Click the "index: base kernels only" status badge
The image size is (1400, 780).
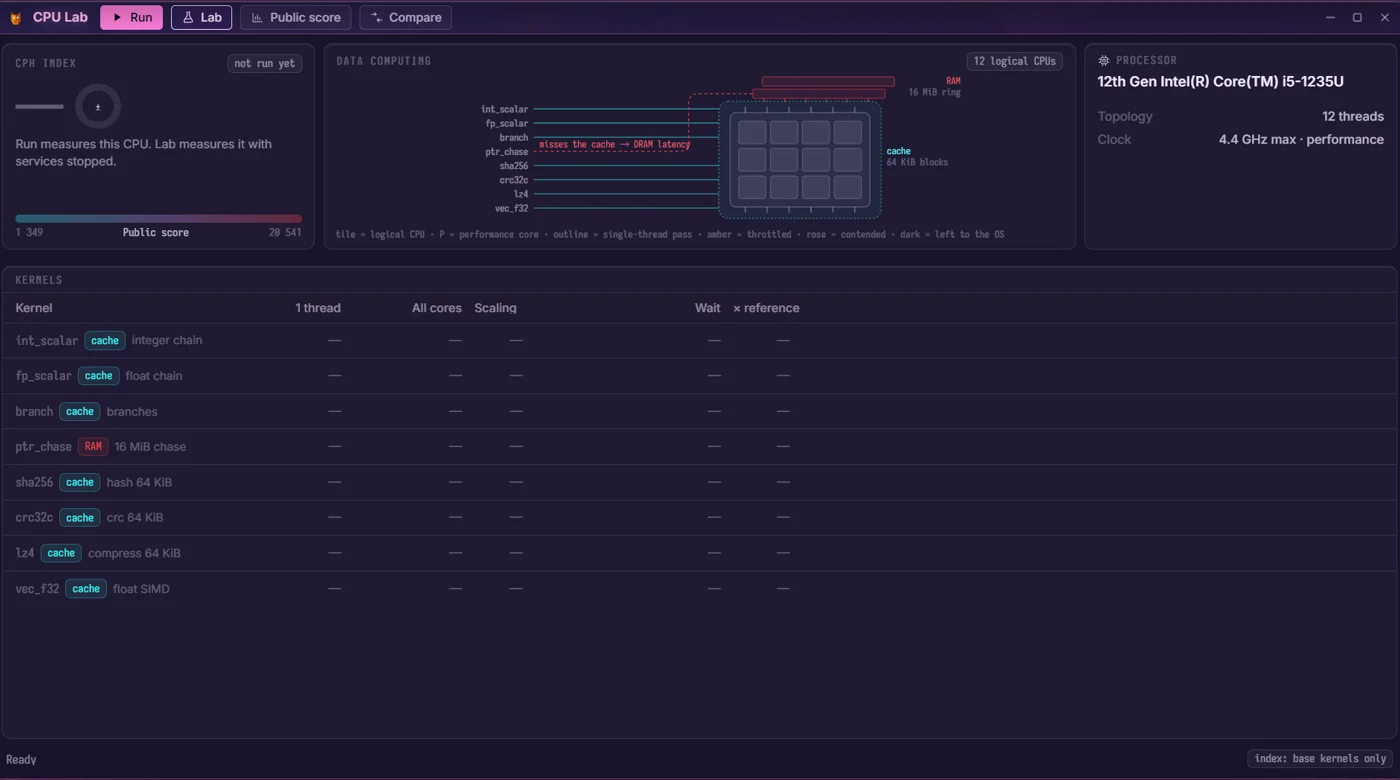pyautogui.click(x=1320, y=759)
